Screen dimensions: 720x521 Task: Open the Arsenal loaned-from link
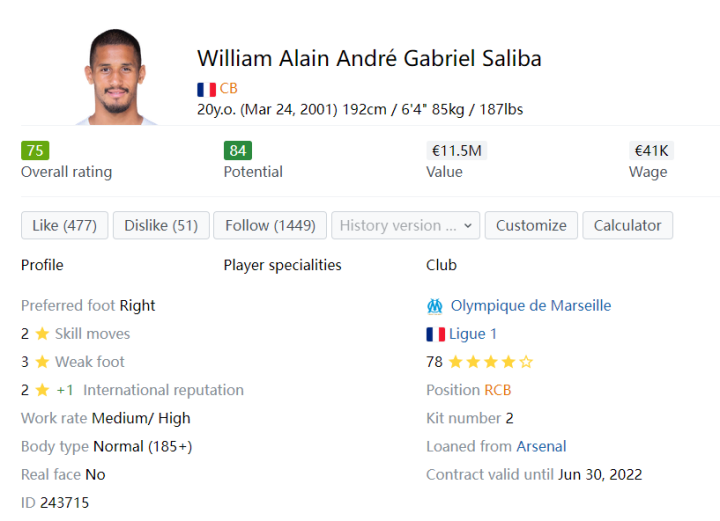[541, 446]
